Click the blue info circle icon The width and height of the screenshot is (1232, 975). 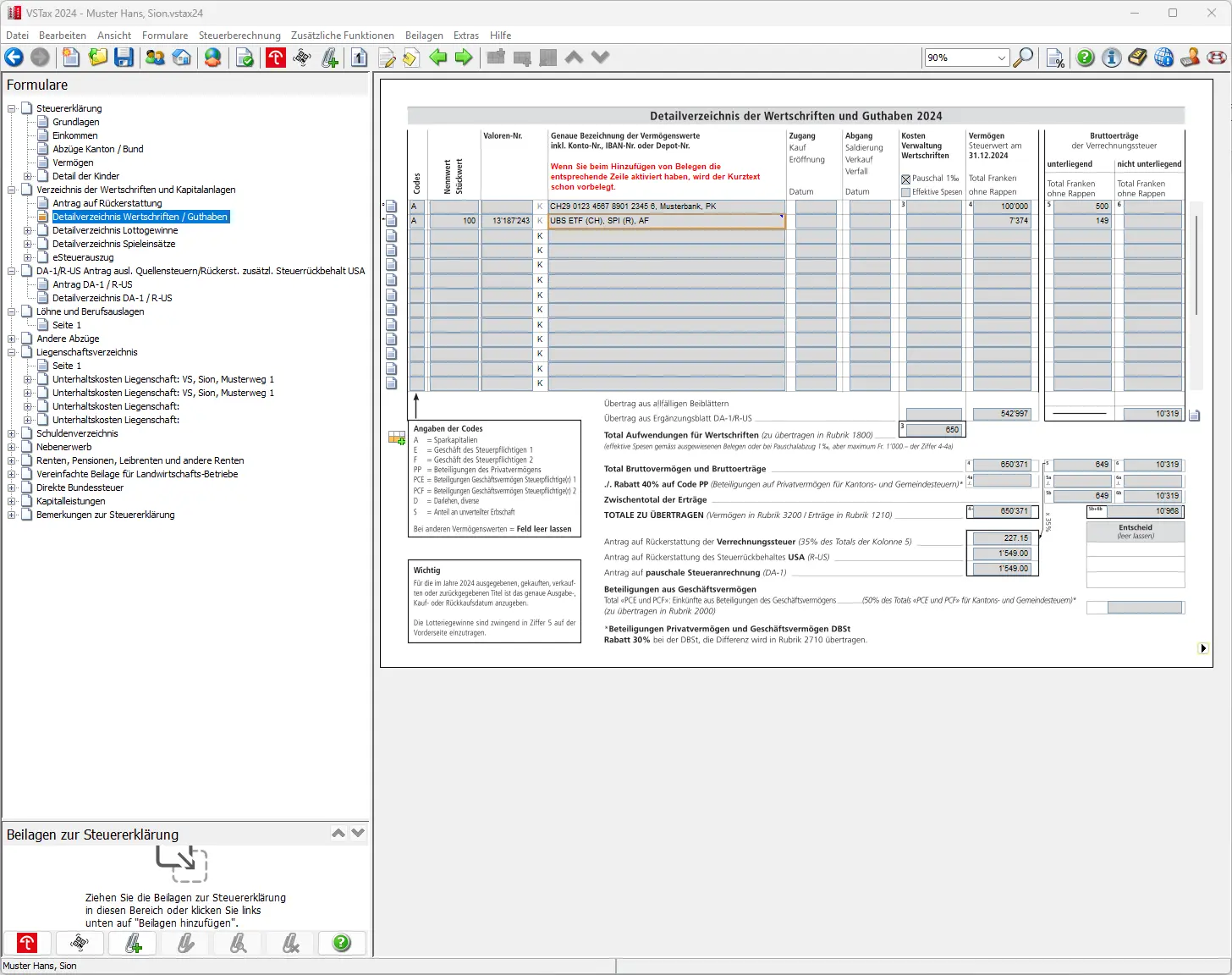click(1112, 58)
